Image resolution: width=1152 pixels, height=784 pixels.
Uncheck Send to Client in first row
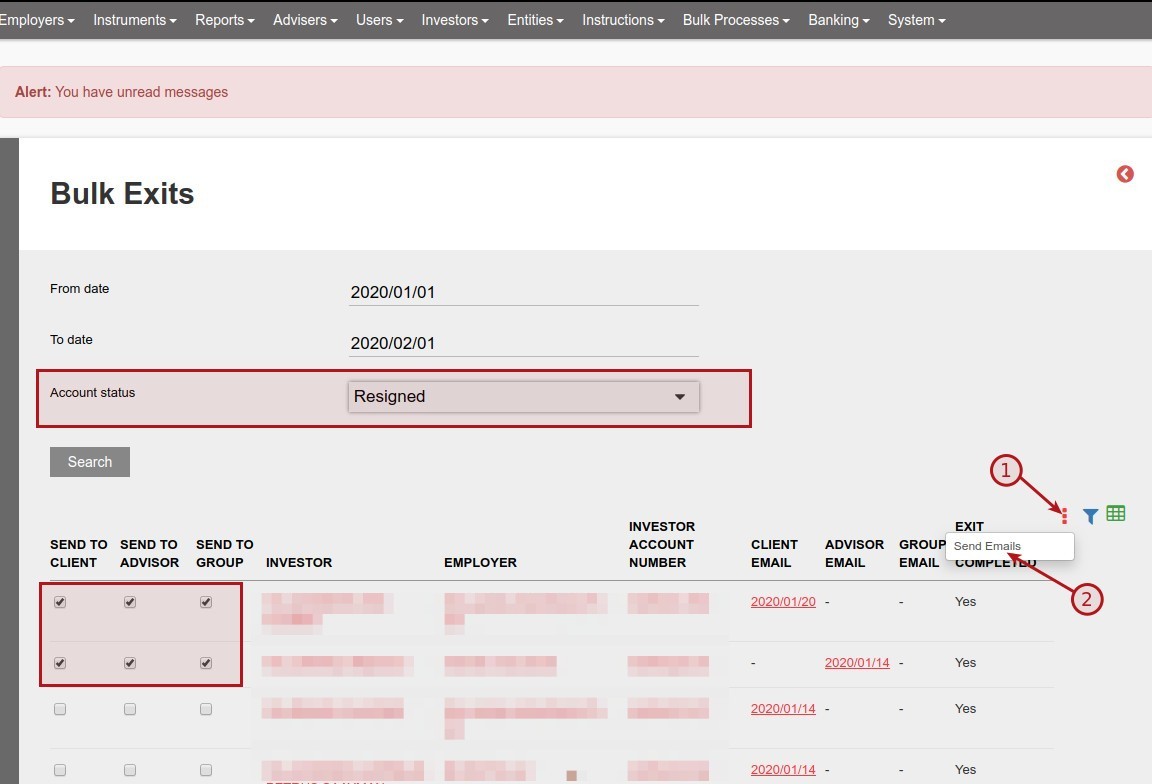tap(60, 602)
